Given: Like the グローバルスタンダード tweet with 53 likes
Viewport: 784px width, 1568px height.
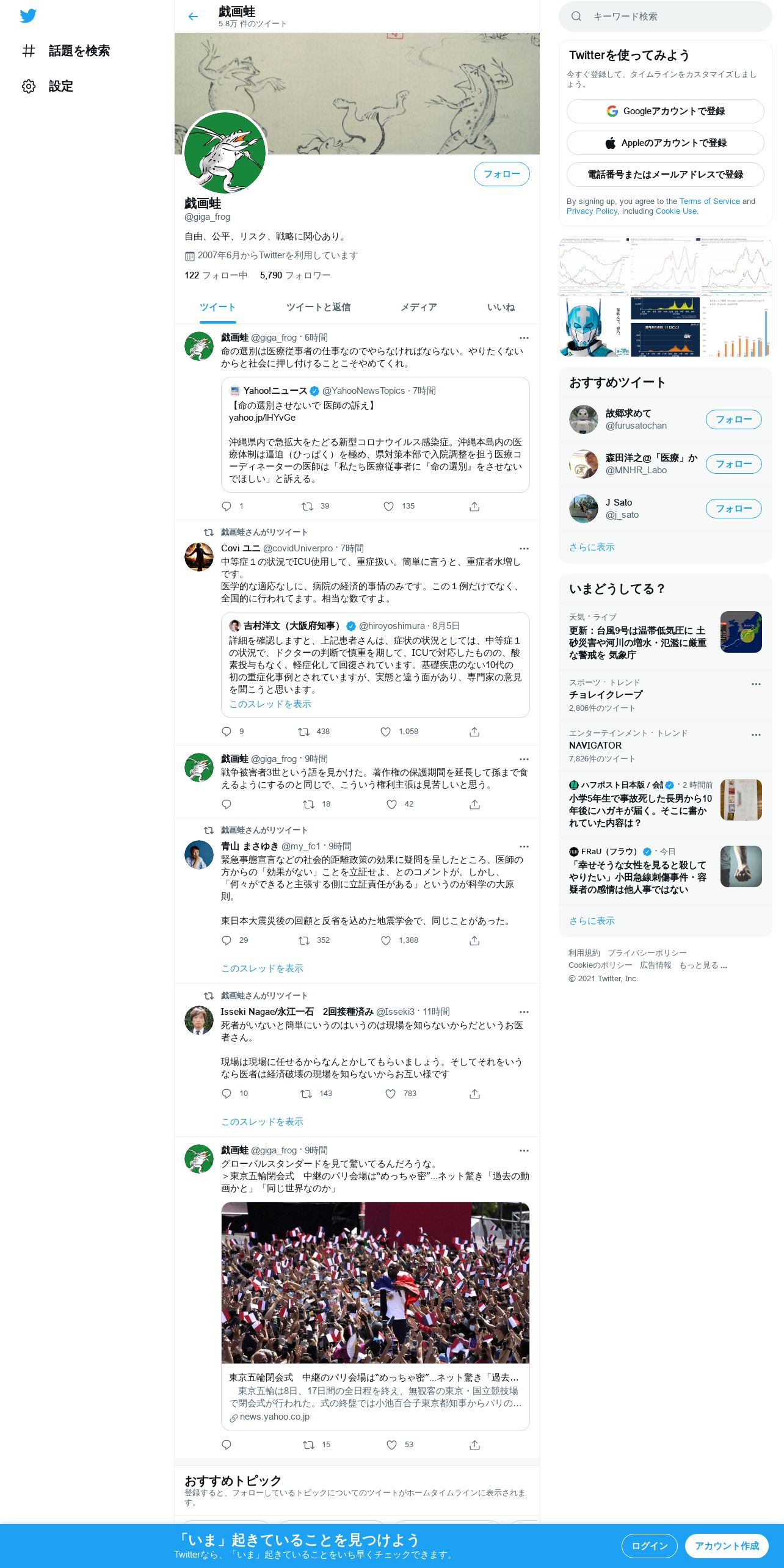Looking at the screenshot, I should (x=391, y=1445).
